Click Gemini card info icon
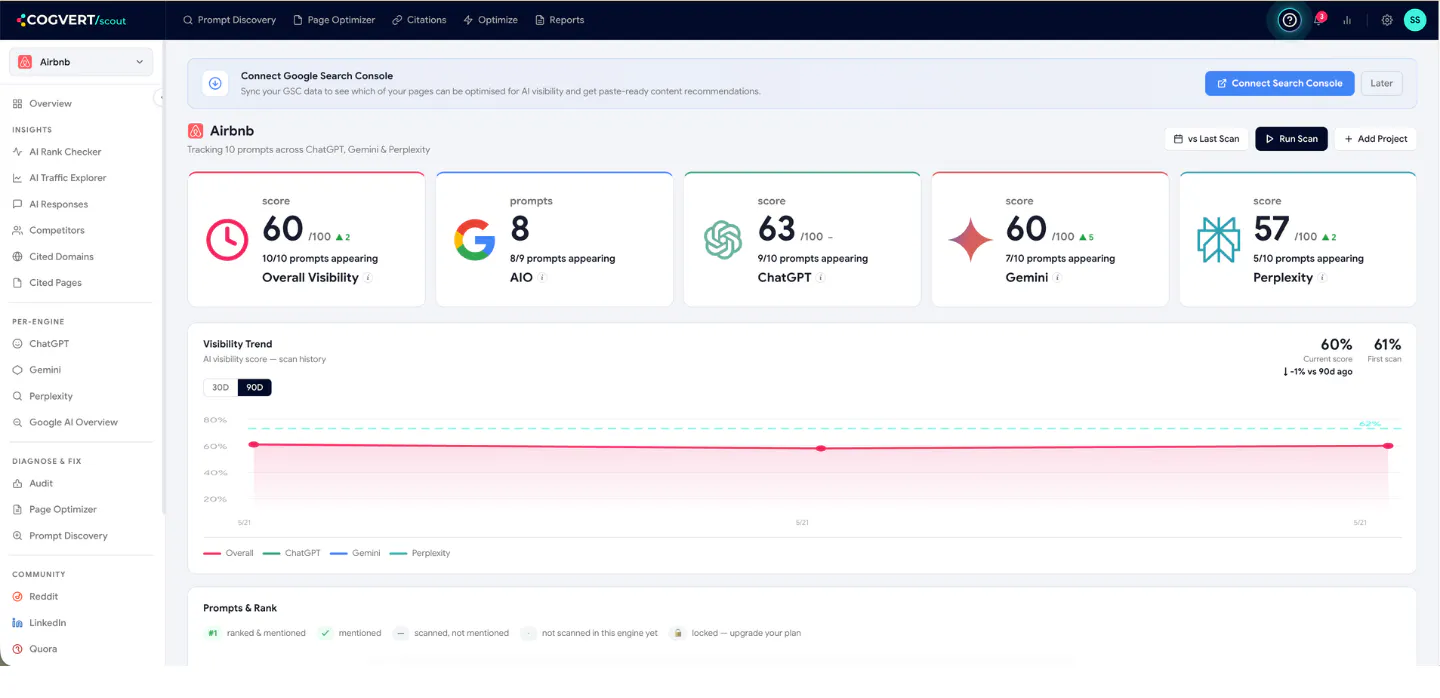1440x698 pixels. [x=1058, y=278]
